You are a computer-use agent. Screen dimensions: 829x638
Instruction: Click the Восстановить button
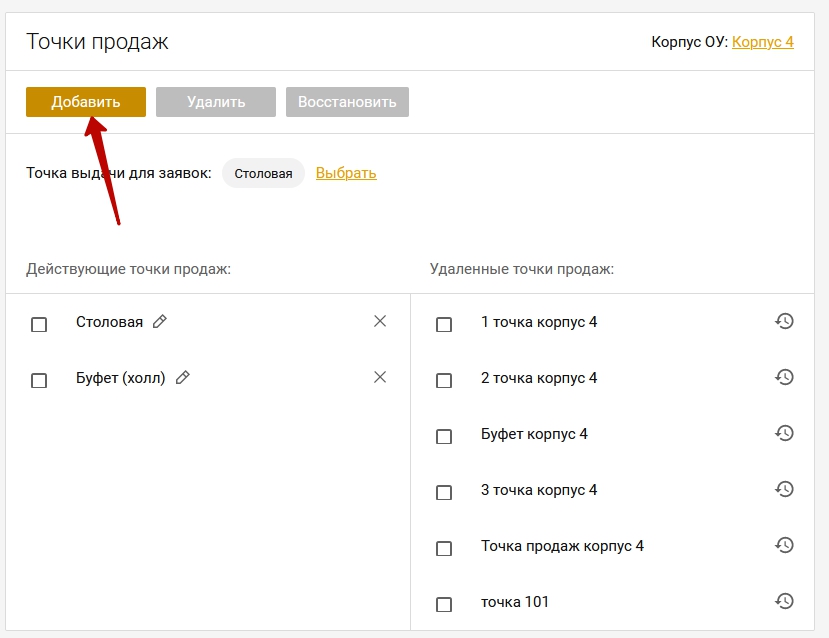347,101
